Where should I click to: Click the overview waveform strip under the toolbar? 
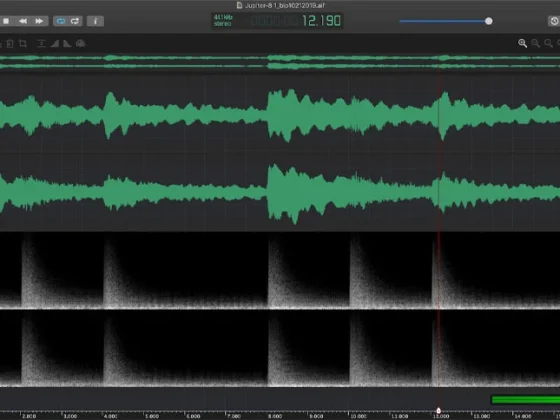coord(280,62)
